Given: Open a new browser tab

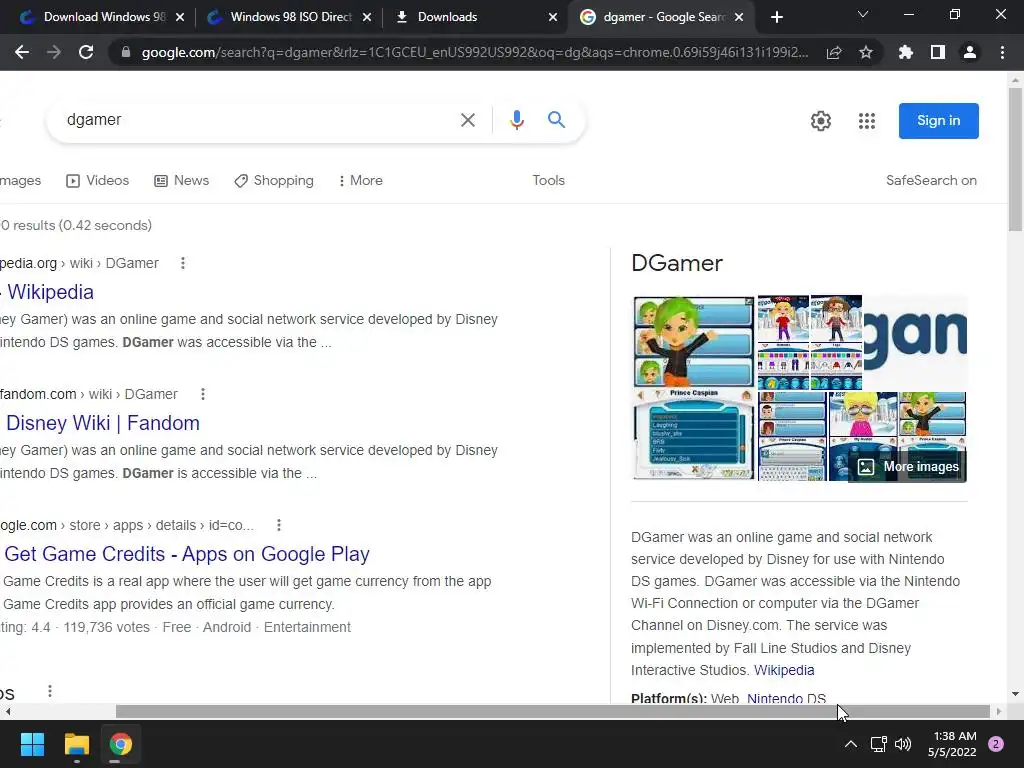Looking at the screenshot, I should pyautogui.click(x=776, y=17).
